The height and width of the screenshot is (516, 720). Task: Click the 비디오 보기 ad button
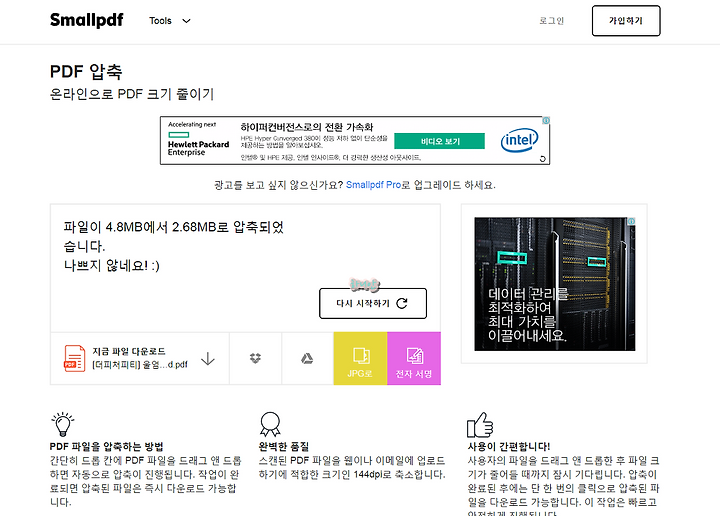pos(439,141)
